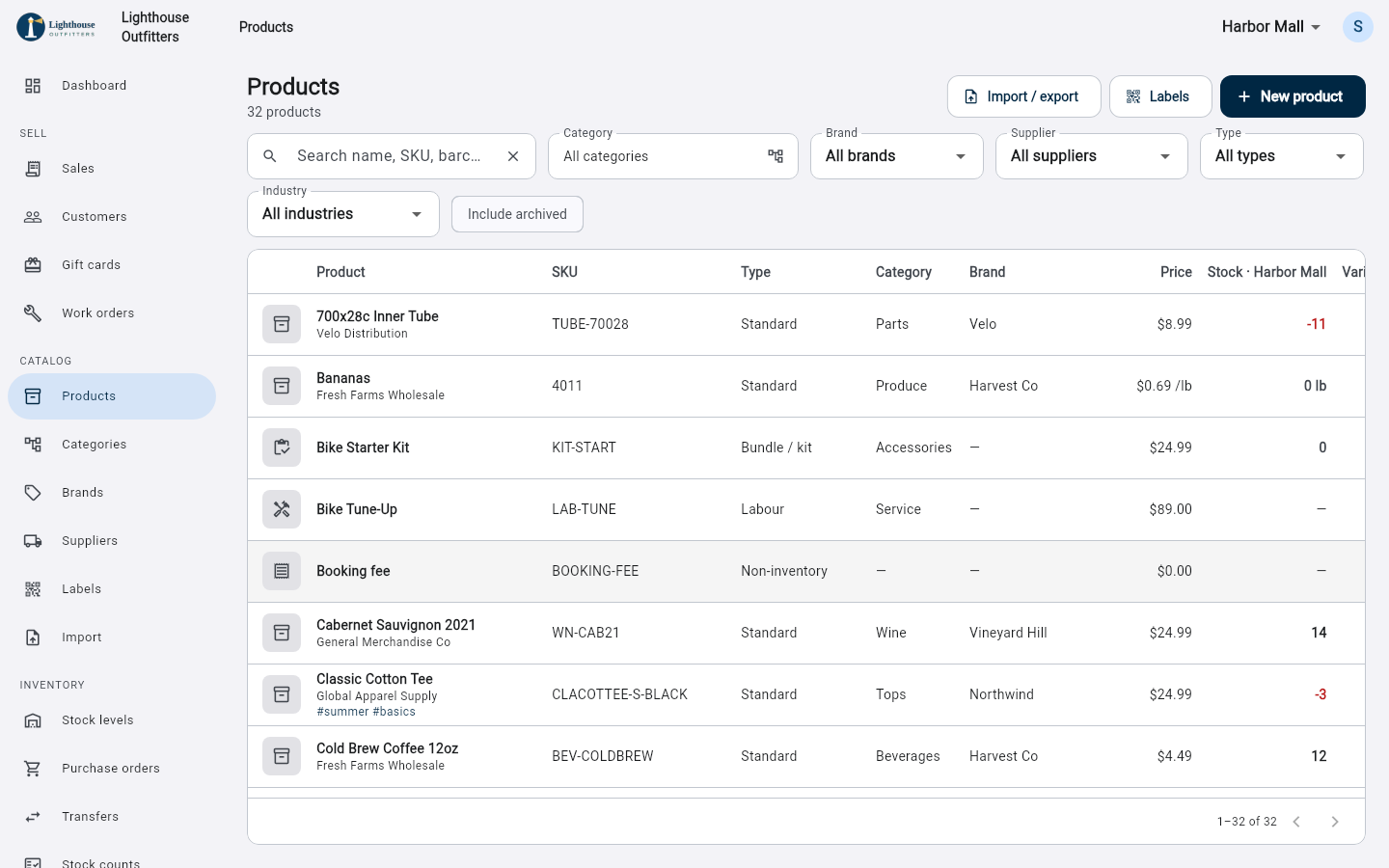Open Dashboard in the sidebar
This screenshot has width=1389, height=868.
pos(112,86)
